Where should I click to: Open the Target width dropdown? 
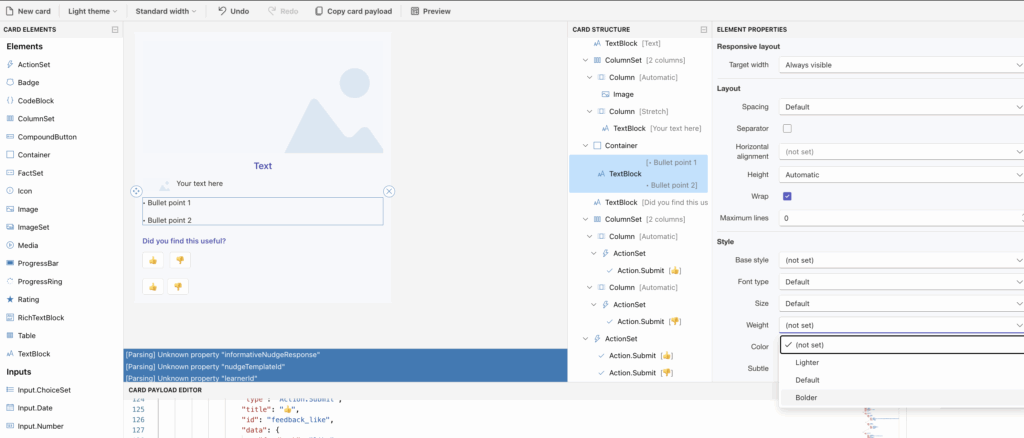click(x=901, y=65)
